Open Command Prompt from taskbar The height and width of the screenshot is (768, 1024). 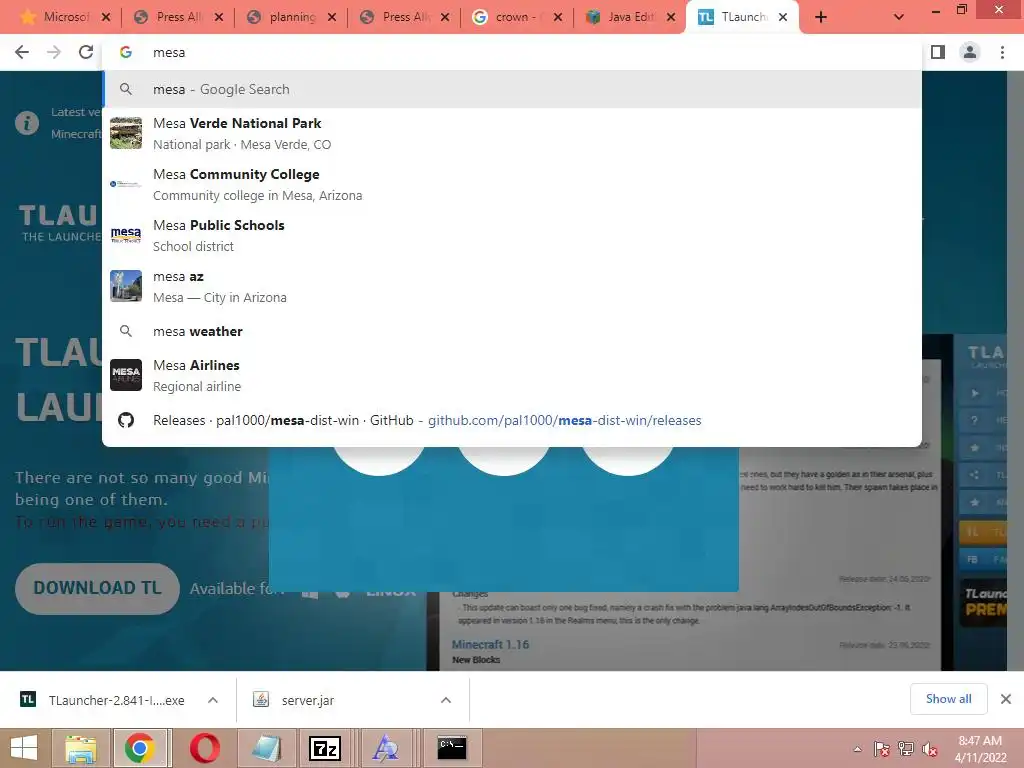(x=452, y=748)
